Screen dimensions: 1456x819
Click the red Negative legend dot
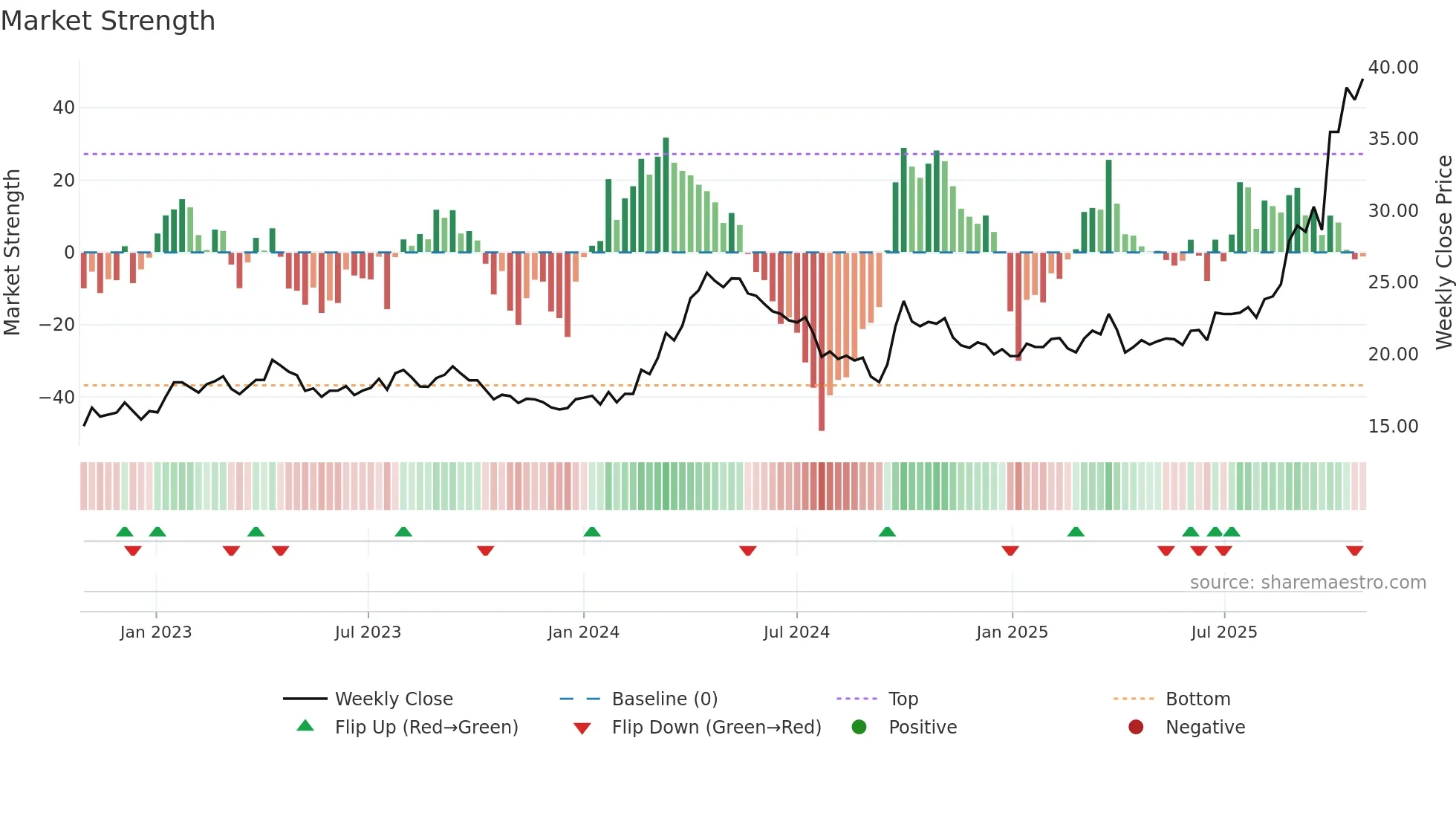coord(1136,727)
